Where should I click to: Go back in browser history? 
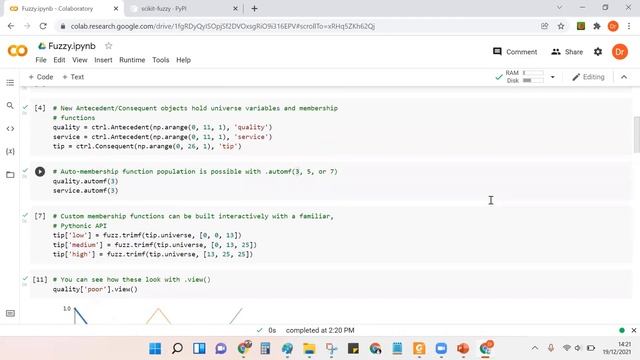pyautogui.click(x=11, y=26)
